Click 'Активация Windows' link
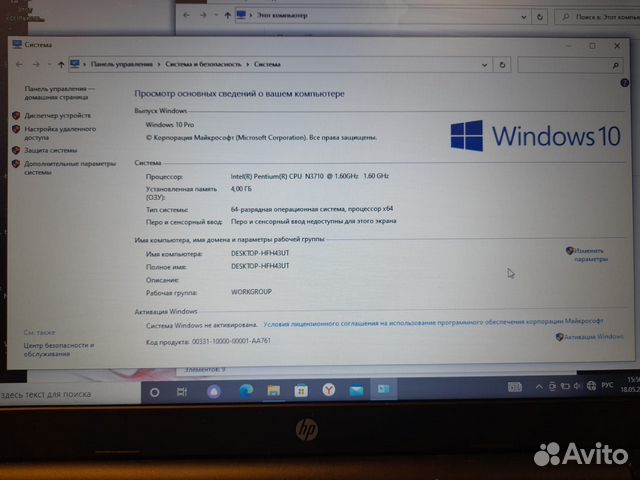Image resolution: width=640 pixels, height=480 pixels. point(593,337)
